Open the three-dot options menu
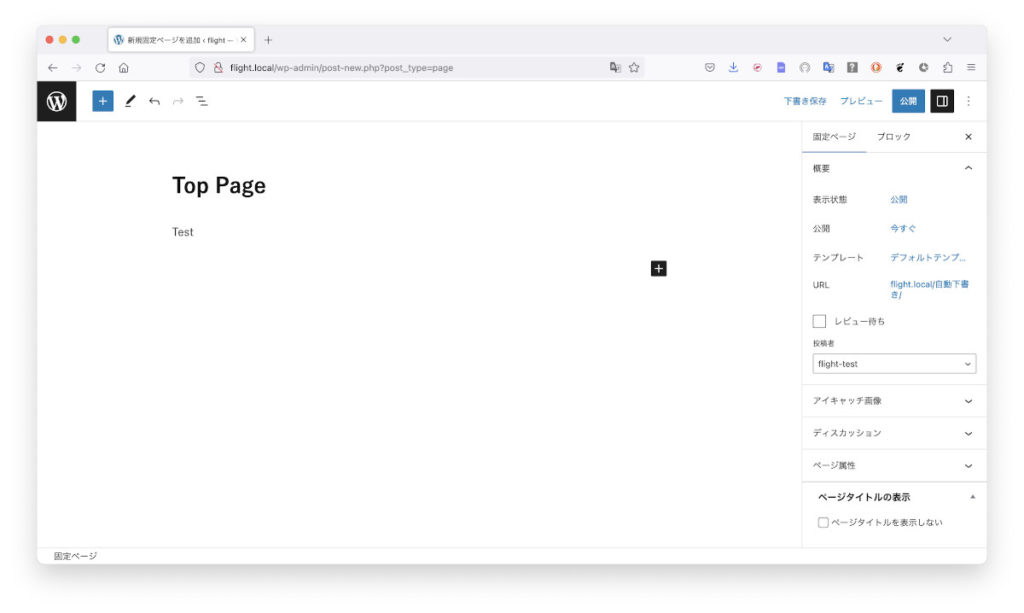The height and width of the screenshot is (613, 1024). tap(968, 101)
